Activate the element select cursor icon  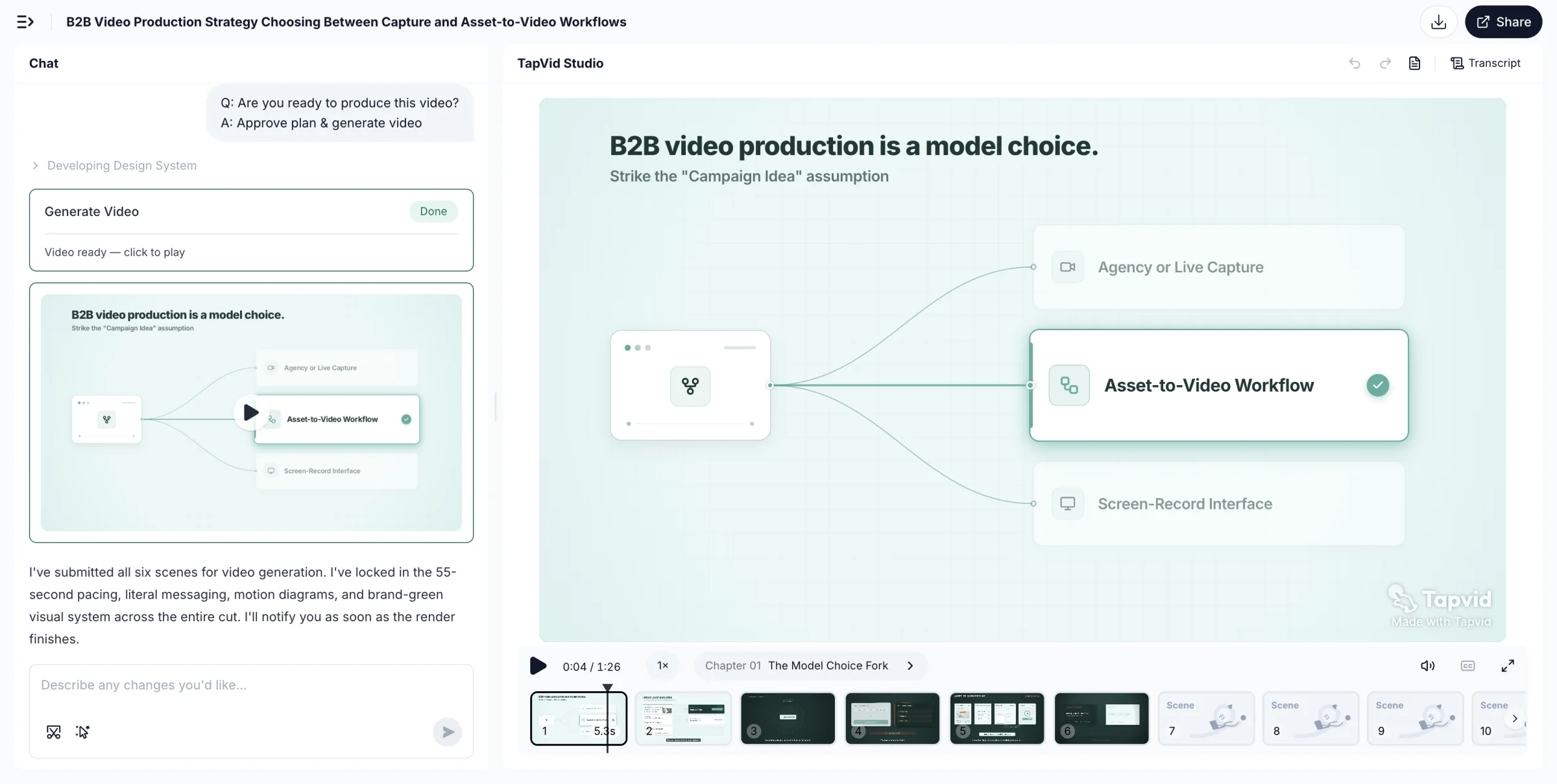[82, 732]
